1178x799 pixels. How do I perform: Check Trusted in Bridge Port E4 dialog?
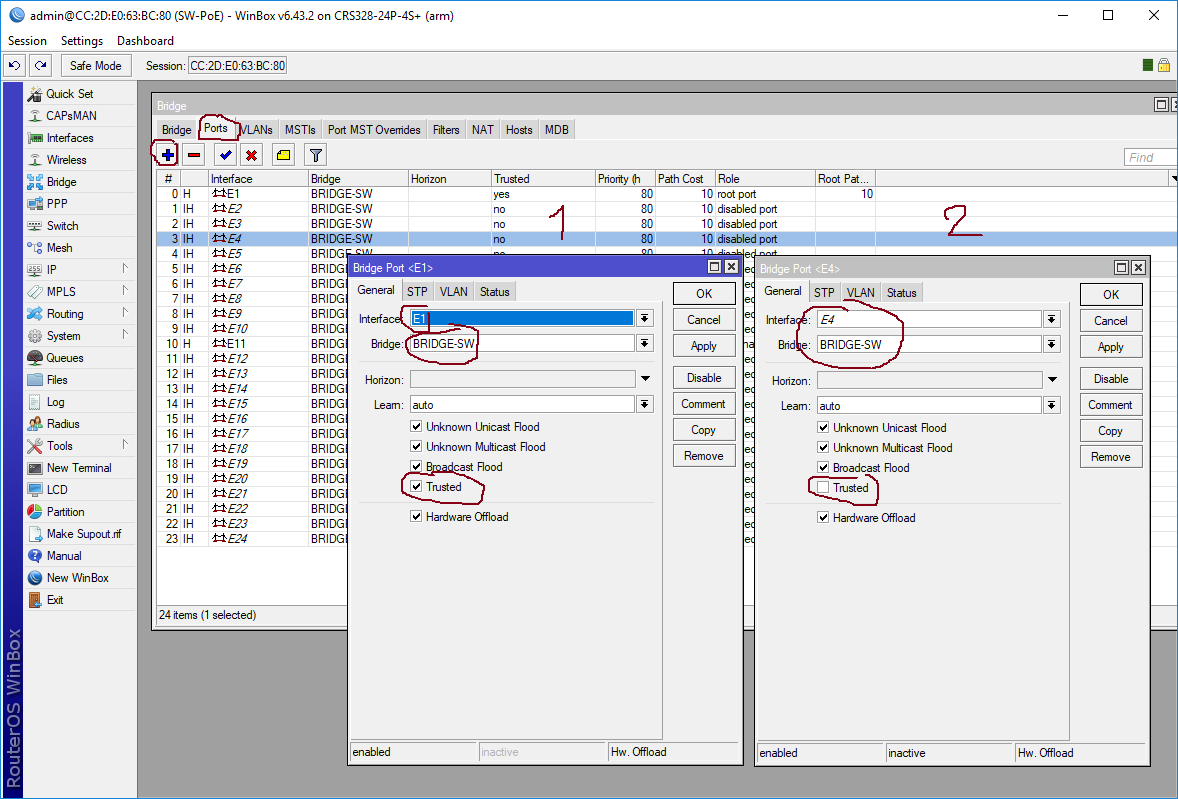[x=823, y=488]
